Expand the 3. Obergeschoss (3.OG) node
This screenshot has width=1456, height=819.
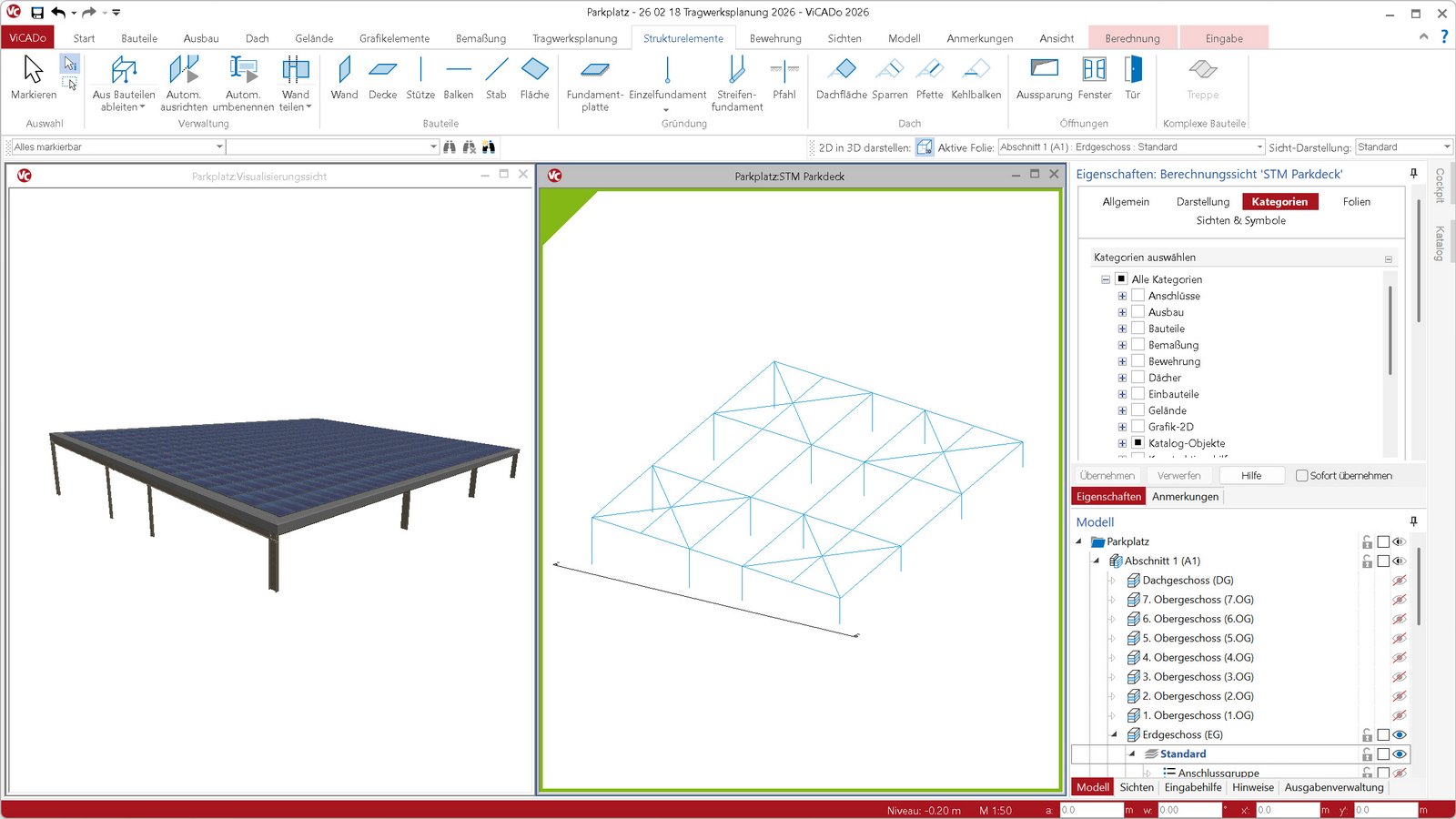[1112, 677]
